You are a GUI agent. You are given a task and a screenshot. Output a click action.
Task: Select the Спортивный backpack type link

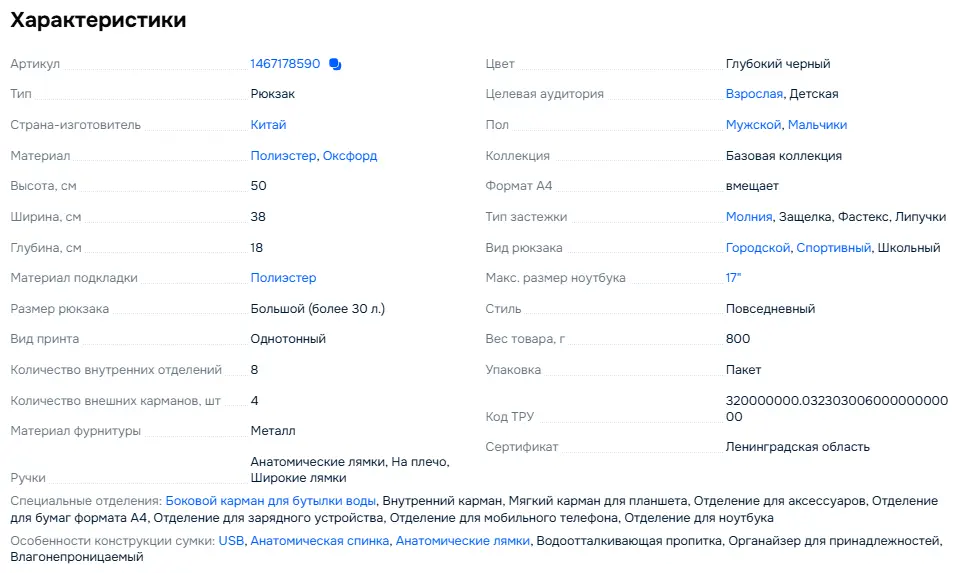click(x=833, y=248)
